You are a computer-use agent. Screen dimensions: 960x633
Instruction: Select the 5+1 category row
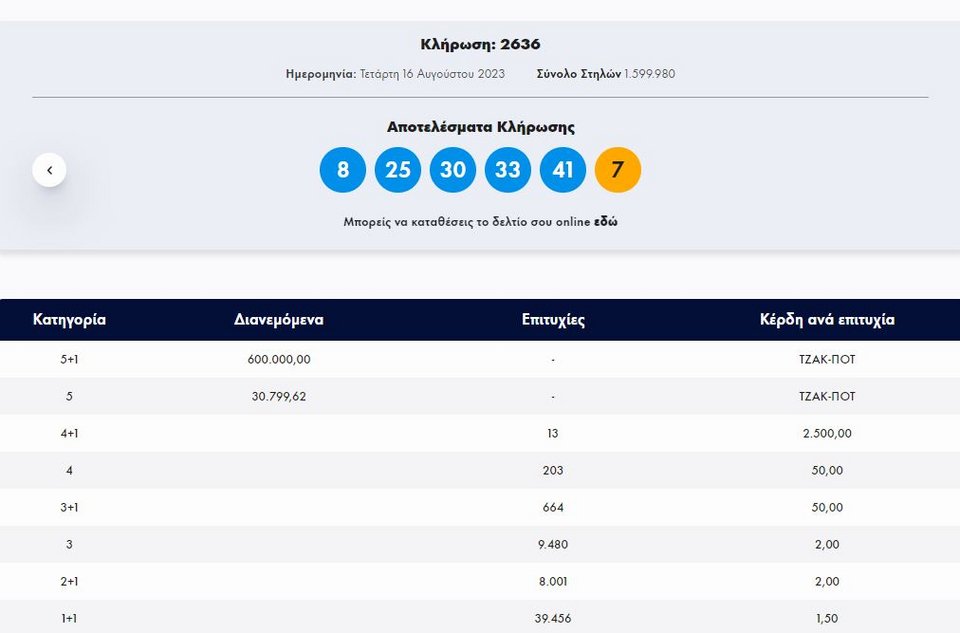click(480, 359)
